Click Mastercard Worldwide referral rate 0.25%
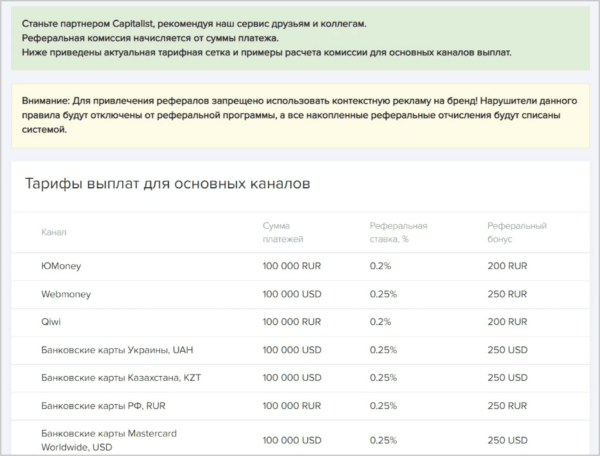The image size is (600, 456). click(383, 440)
